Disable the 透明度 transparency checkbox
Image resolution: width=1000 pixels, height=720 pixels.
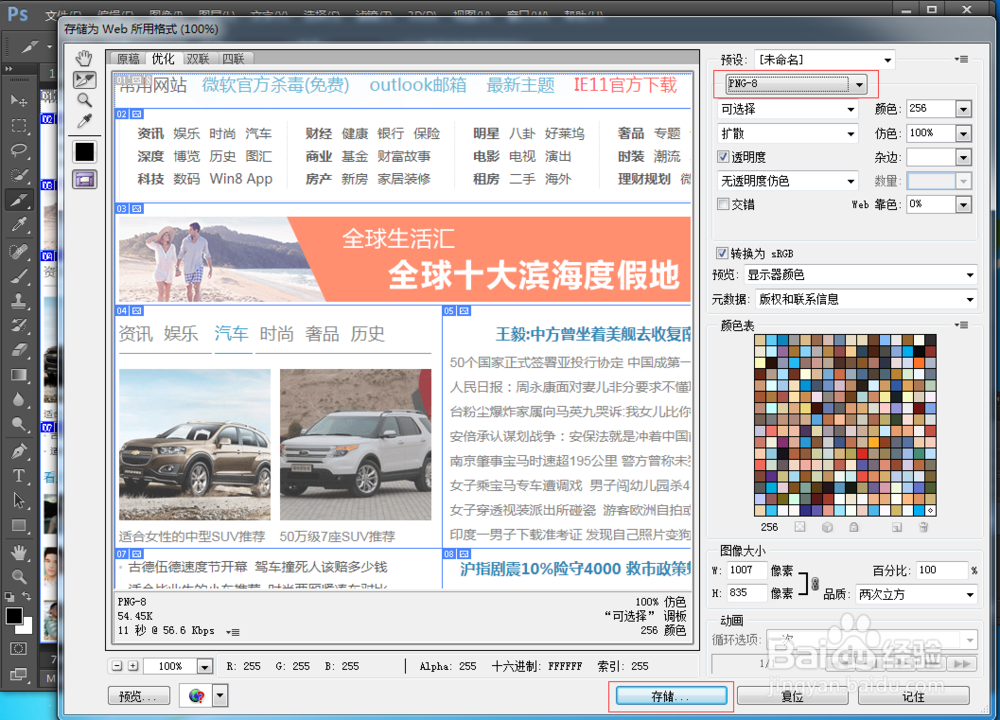723,156
